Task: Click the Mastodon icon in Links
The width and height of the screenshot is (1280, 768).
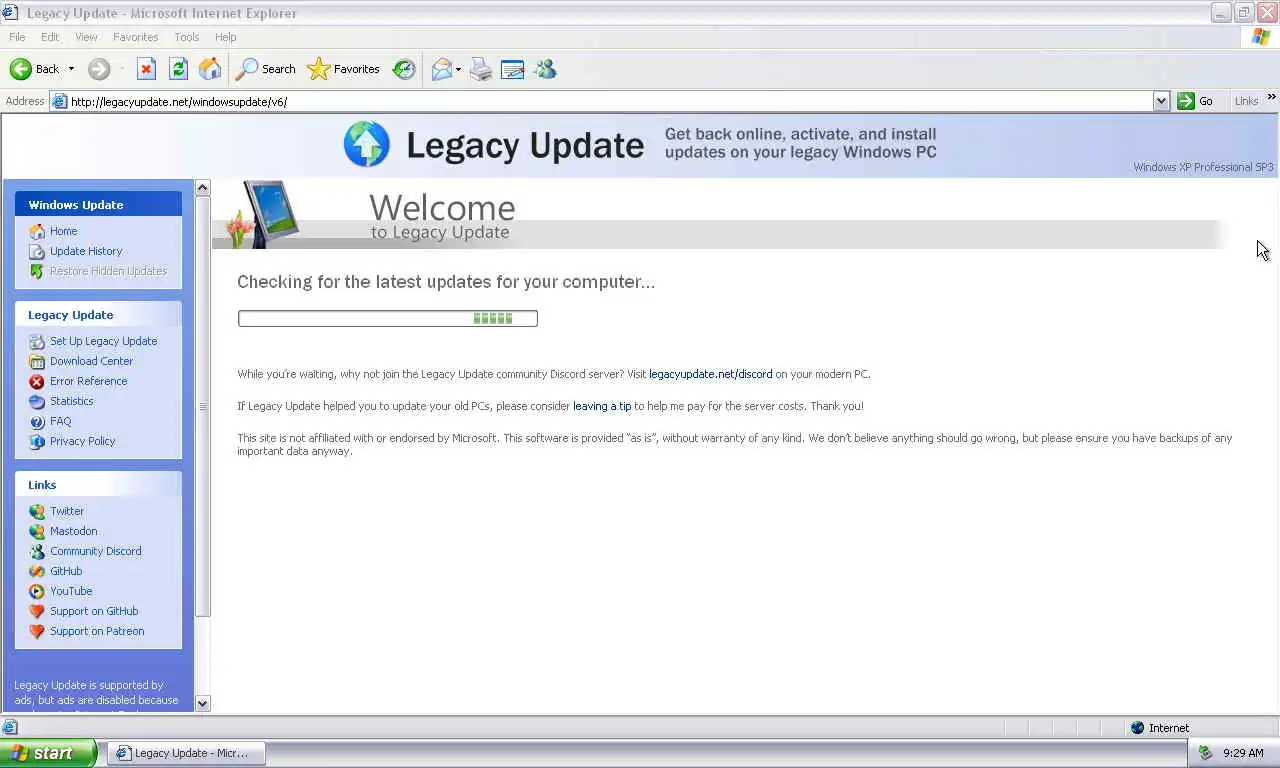Action: click(37, 531)
